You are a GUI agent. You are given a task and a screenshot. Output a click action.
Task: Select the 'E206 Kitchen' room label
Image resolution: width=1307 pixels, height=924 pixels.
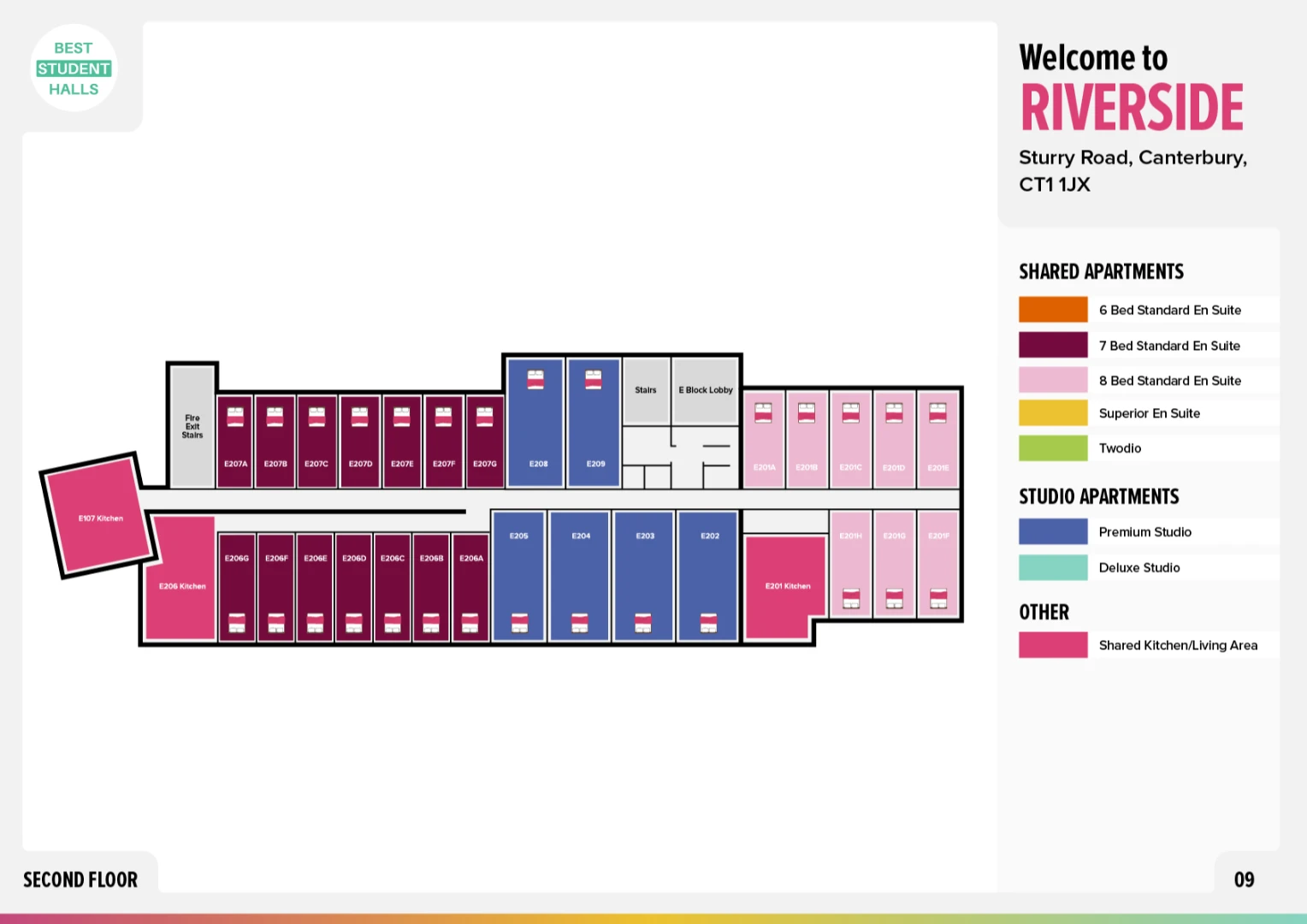(182, 586)
